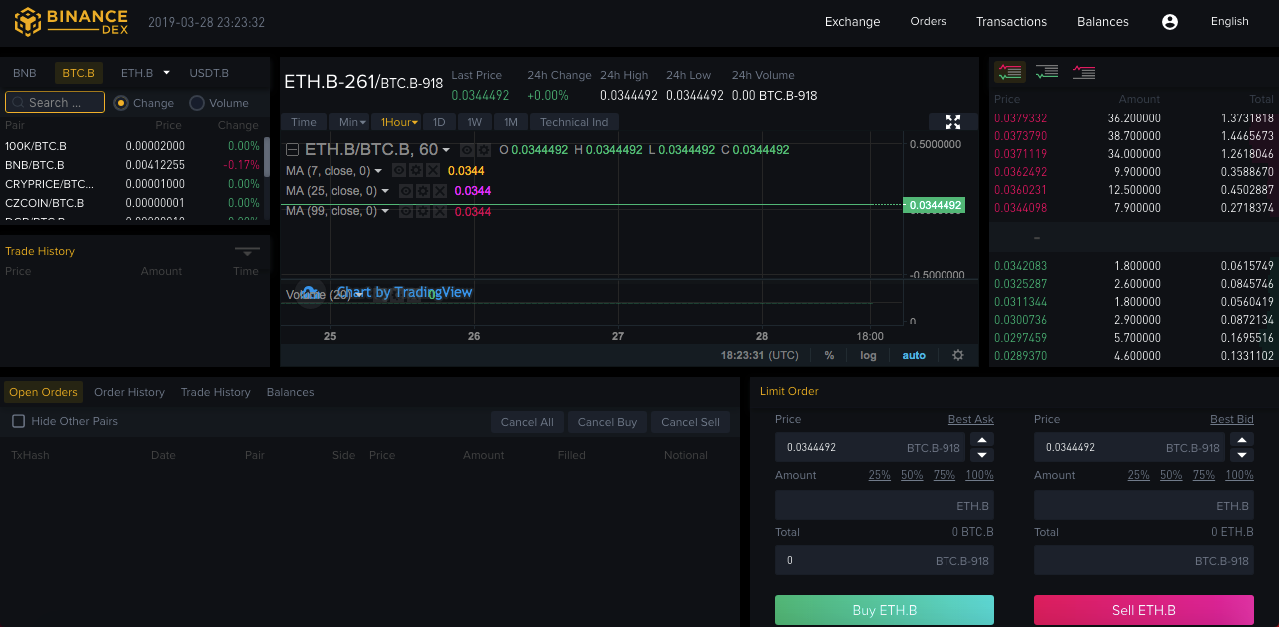
Task: Set buy amount to 50%
Action: pyautogui.click(x=912, y=475)
